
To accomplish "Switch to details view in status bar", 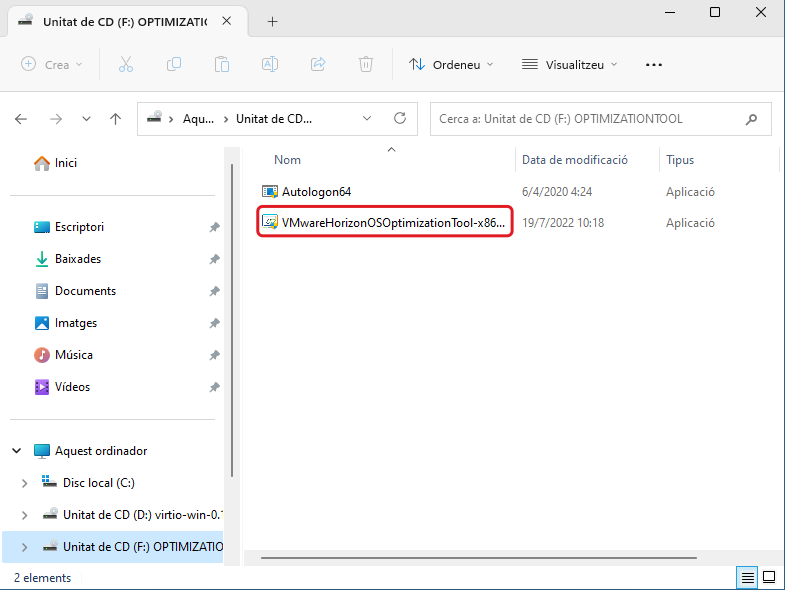I will pyautogui.click(x=747, y=578).
